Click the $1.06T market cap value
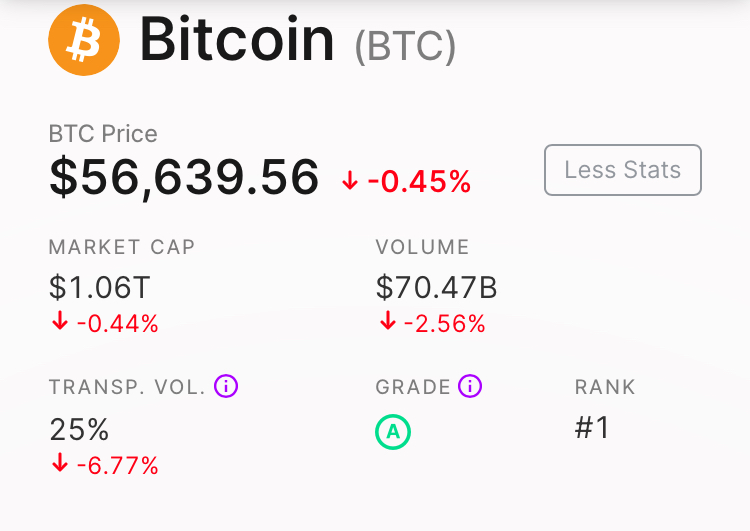The image size is (750, 531). coord(99,287)
